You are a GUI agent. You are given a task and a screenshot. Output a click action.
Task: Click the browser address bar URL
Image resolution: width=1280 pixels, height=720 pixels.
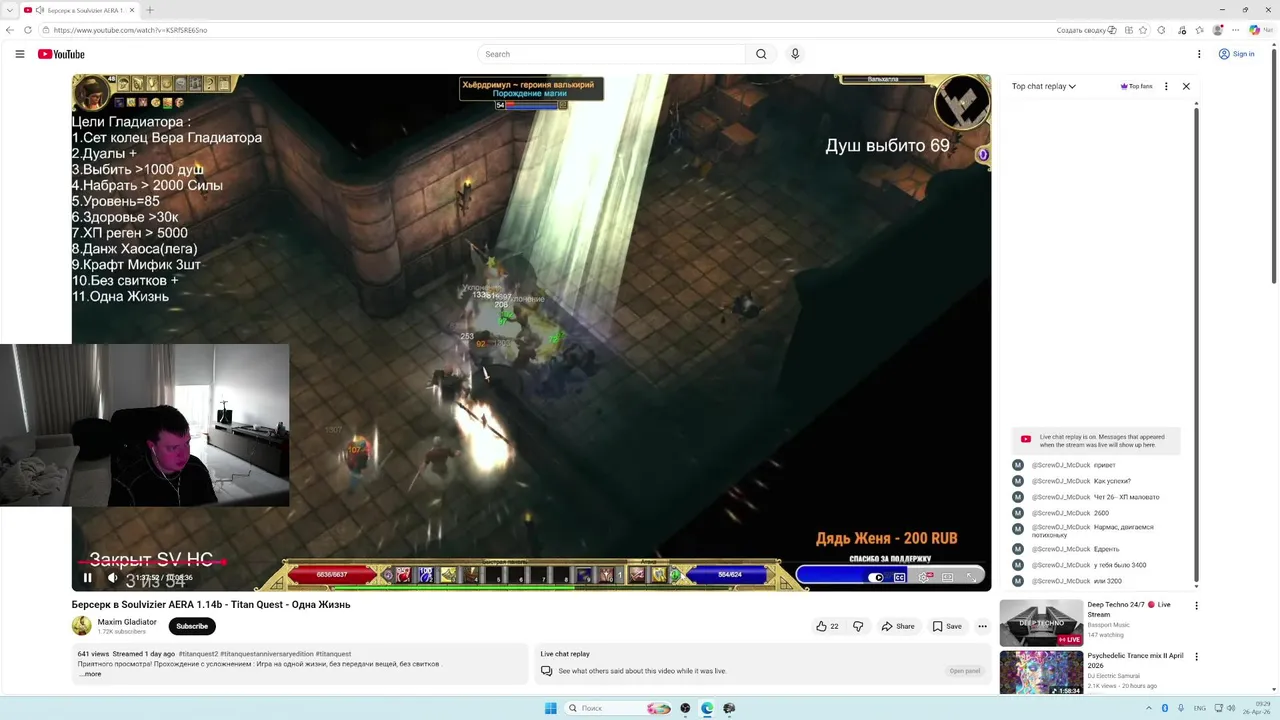click(x=130, y=30)
